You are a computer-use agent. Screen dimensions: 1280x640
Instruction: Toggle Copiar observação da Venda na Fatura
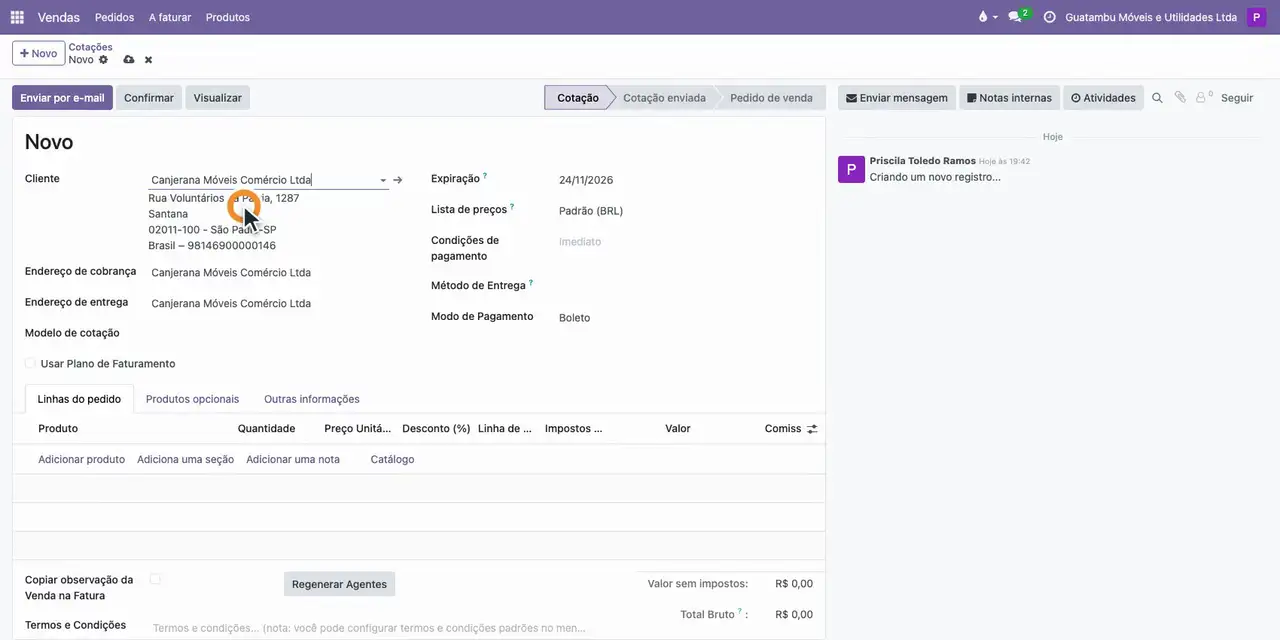pyautogui.click(x=155, y=579)
